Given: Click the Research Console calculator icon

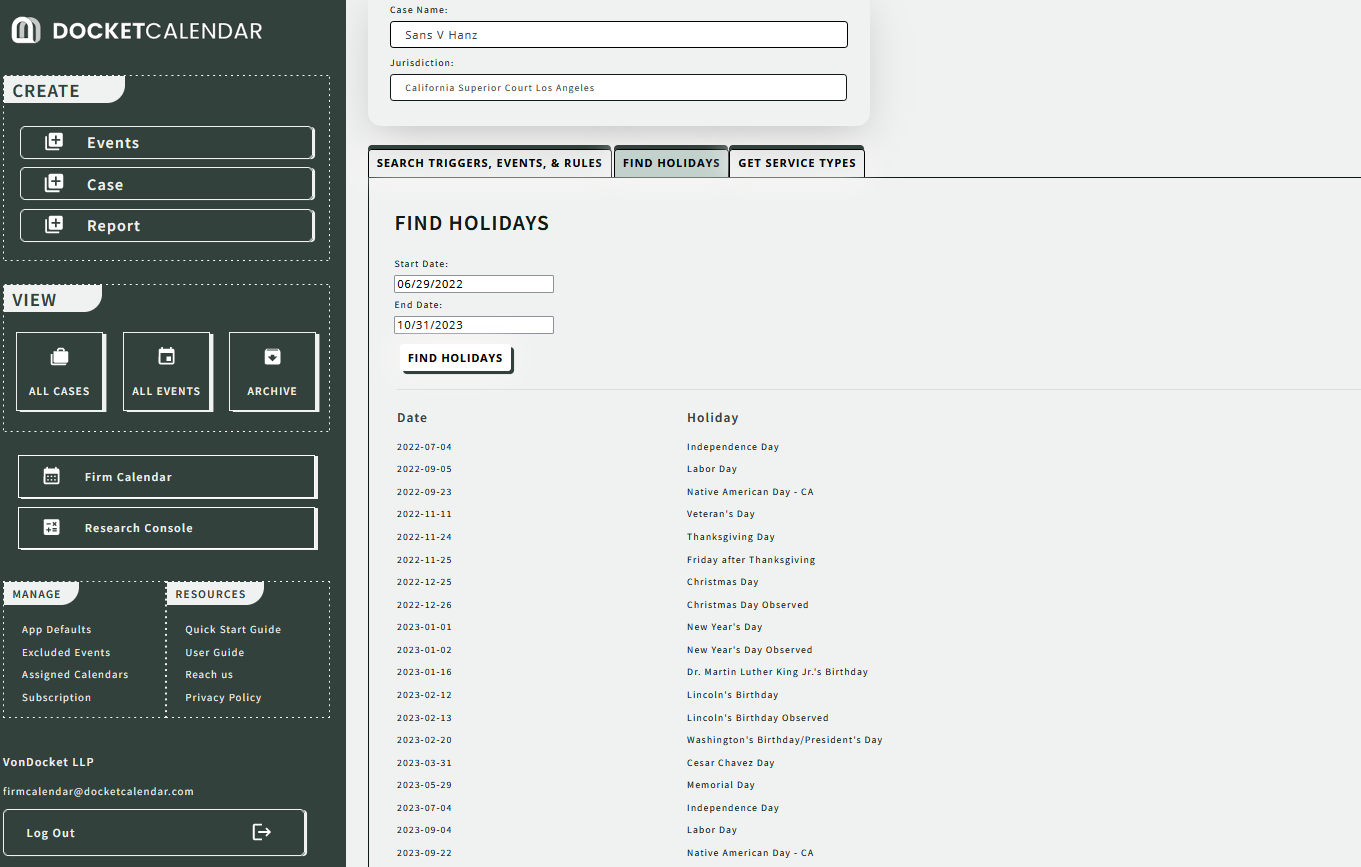Looking at the screenshot, I should 52,527.
